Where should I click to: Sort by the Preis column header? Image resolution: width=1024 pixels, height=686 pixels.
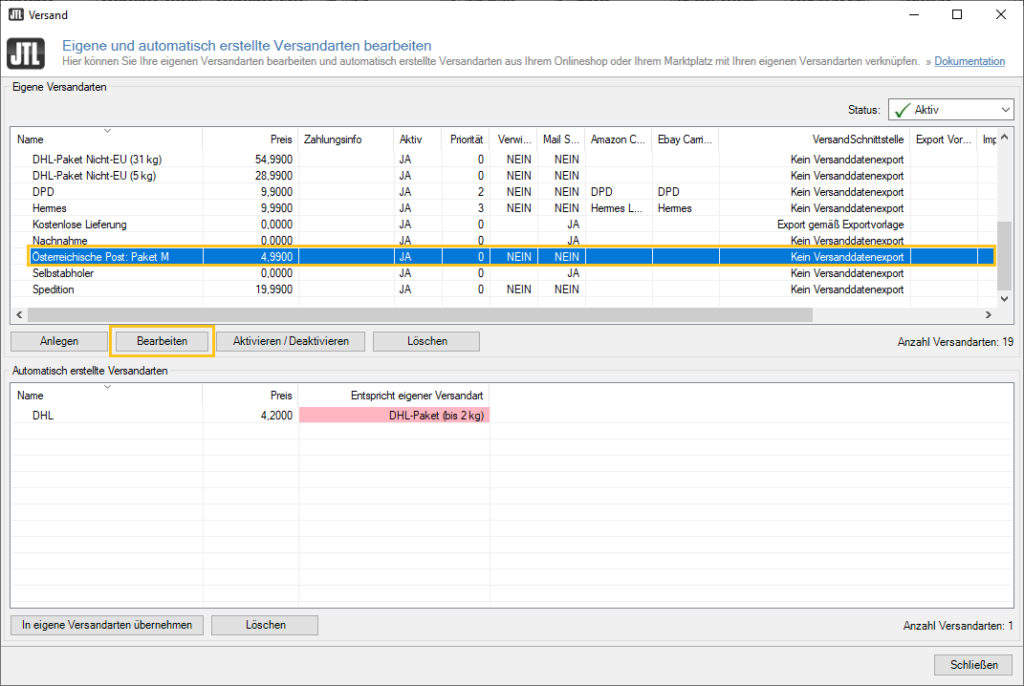coord(280,139)
